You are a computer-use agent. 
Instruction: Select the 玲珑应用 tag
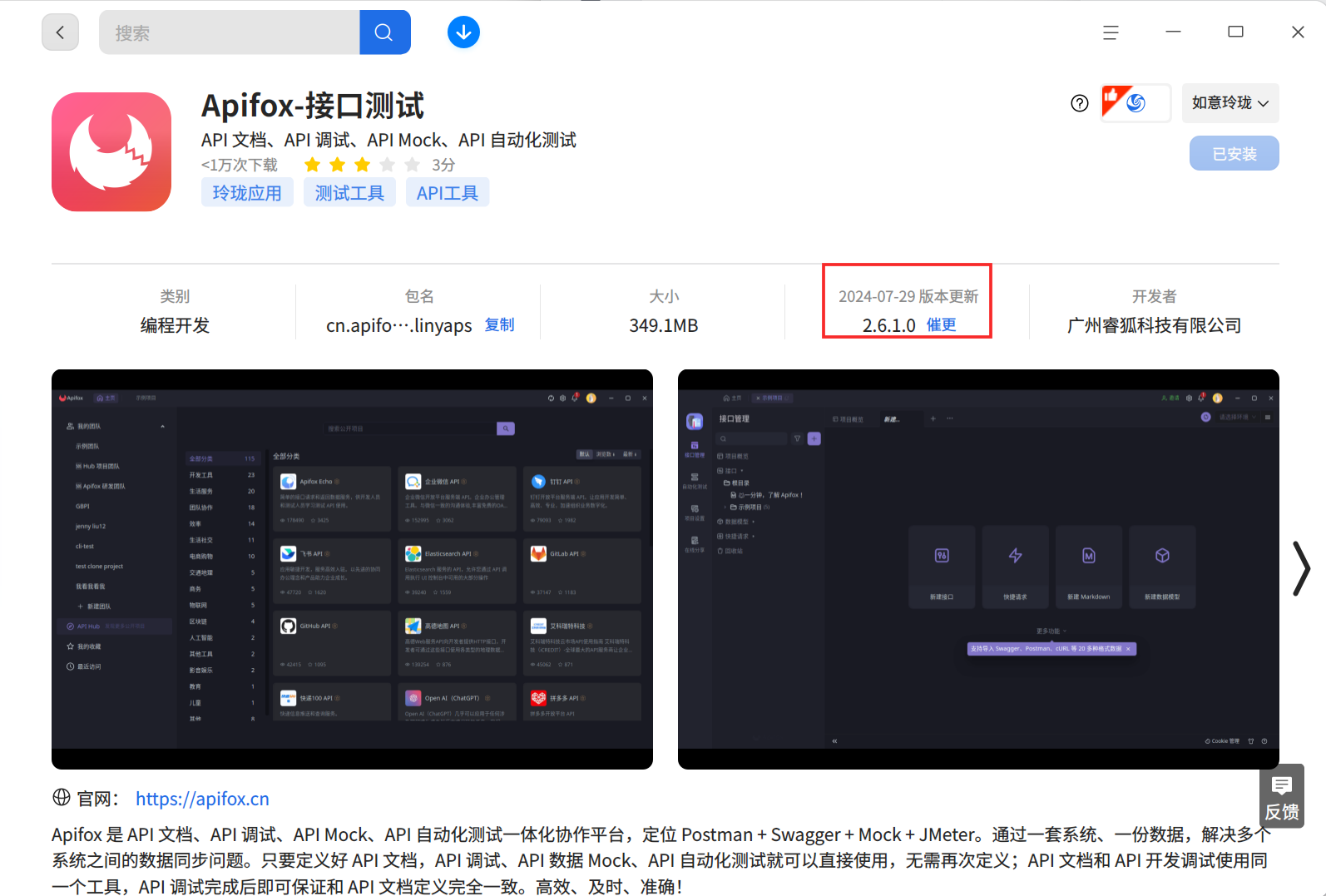coord(247,193)
